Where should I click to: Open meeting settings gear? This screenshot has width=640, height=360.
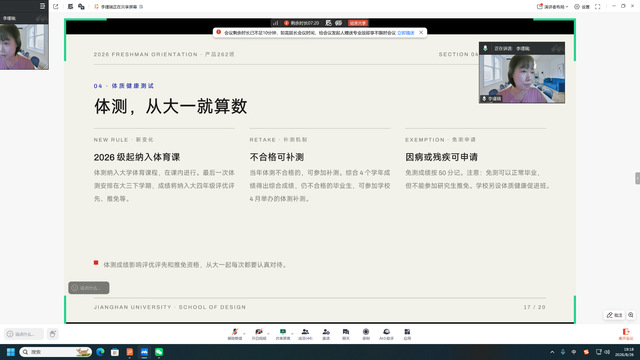[582, 7]
